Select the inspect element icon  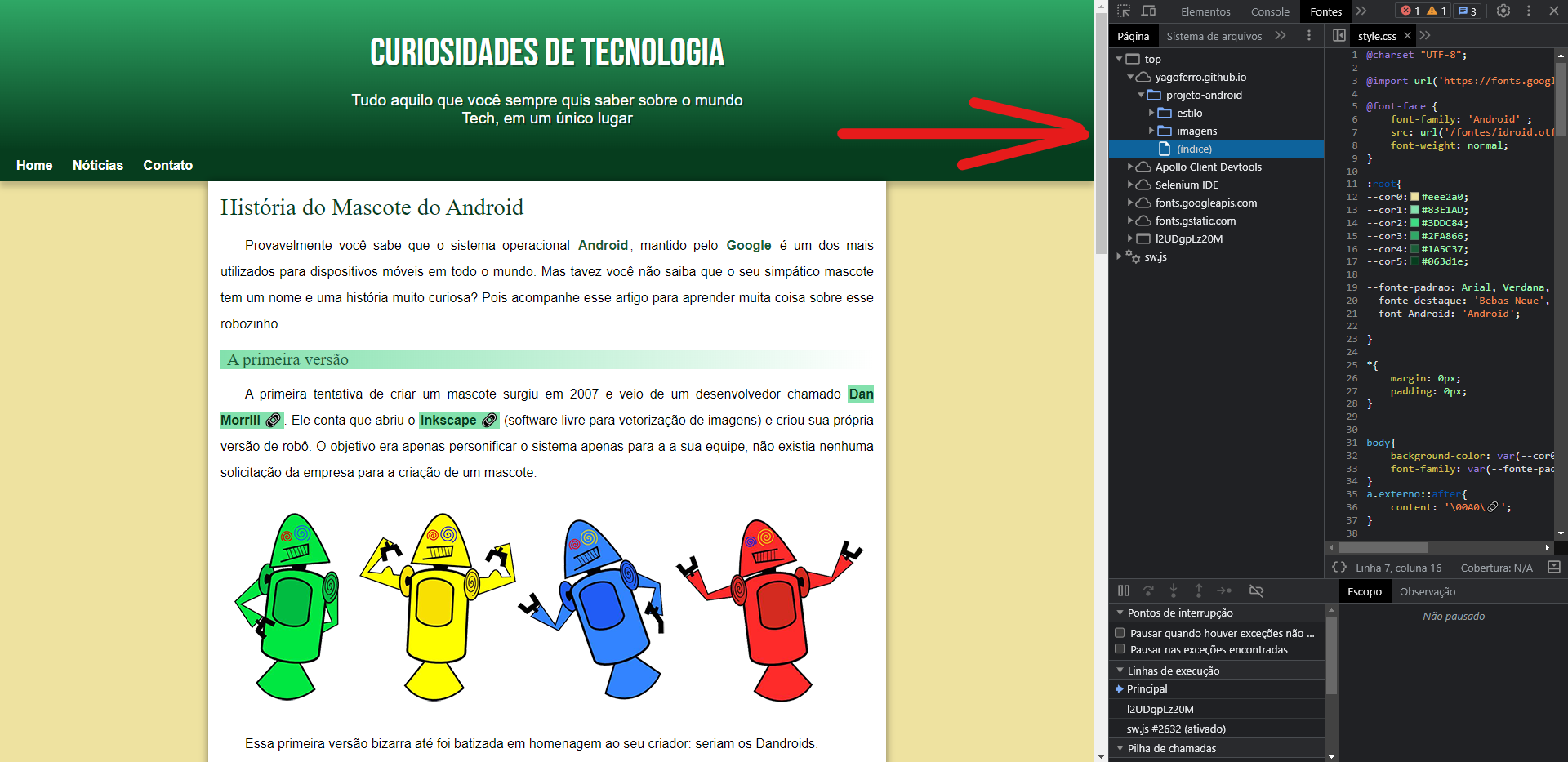(1123, 11)
